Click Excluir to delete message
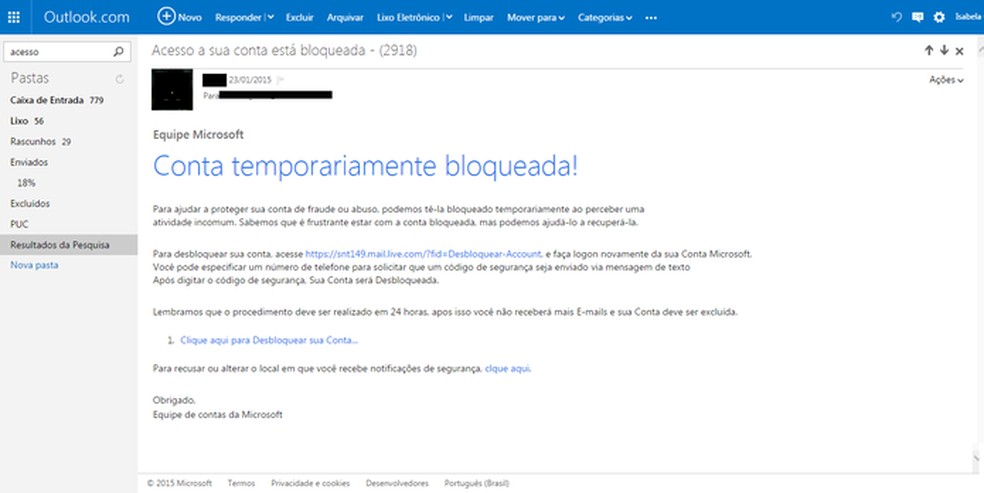 (299, 18)
